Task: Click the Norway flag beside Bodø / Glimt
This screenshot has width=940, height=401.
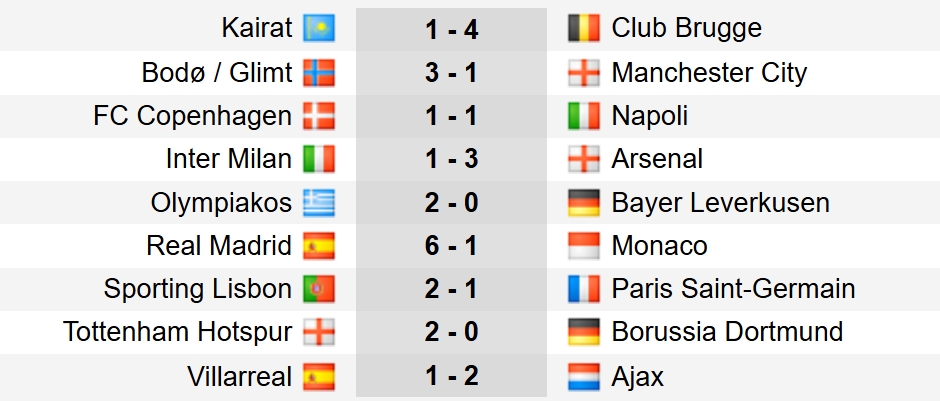Action: click(x=319, y=73)
